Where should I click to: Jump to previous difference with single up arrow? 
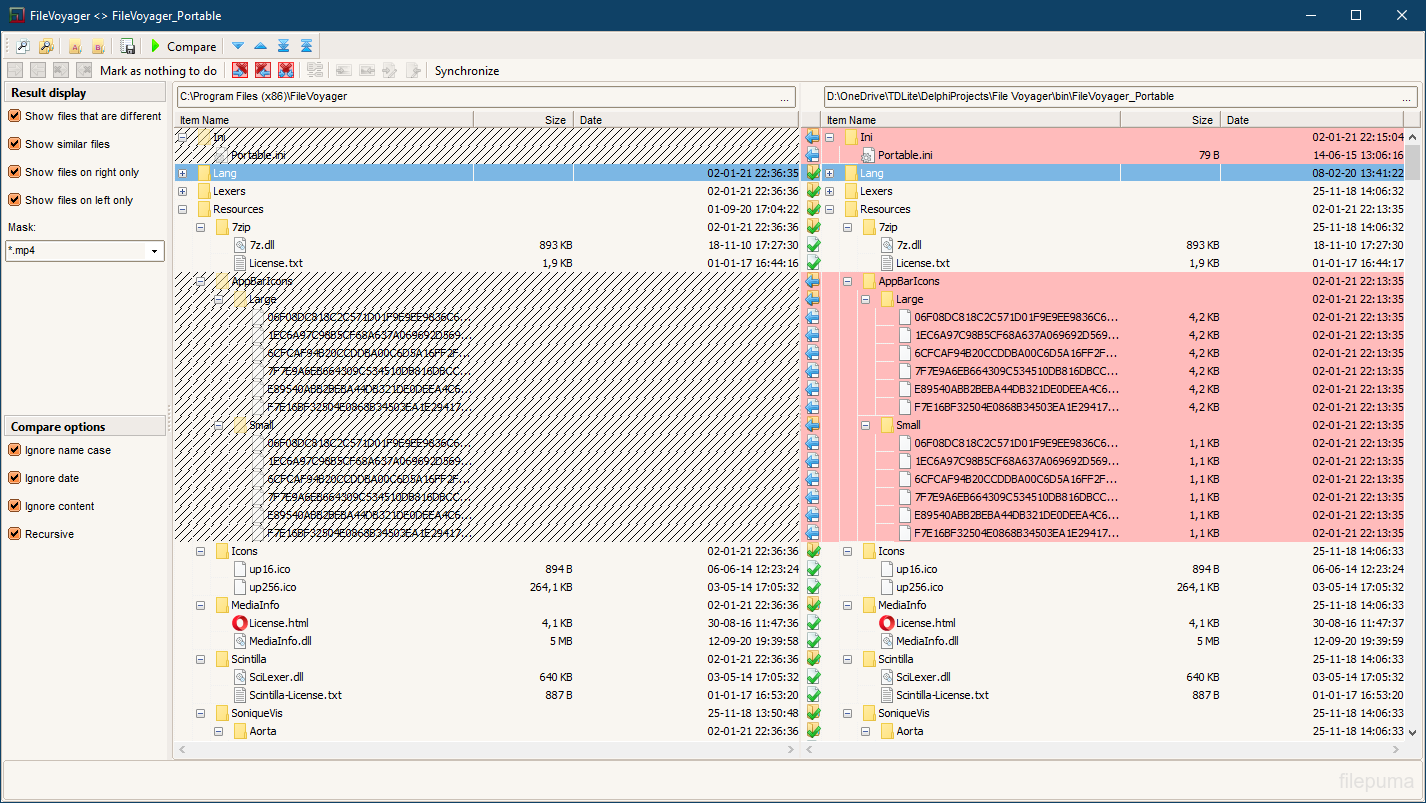[x=260, y=47]
